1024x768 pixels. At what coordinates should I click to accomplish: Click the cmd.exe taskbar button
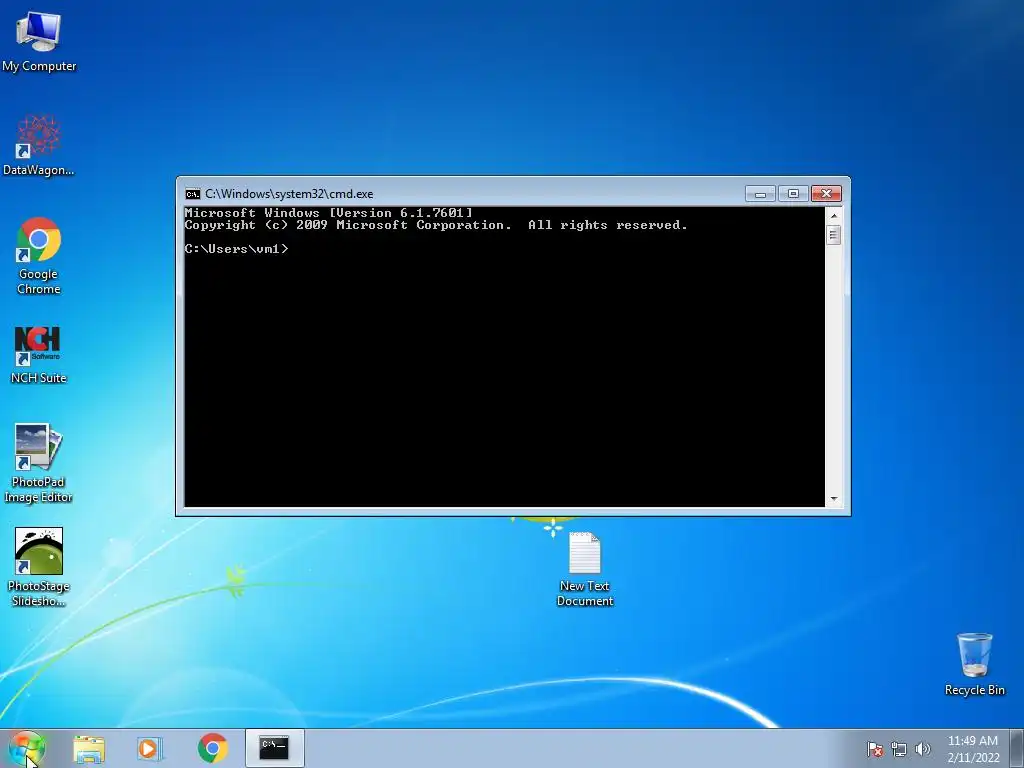click(274, 748)
